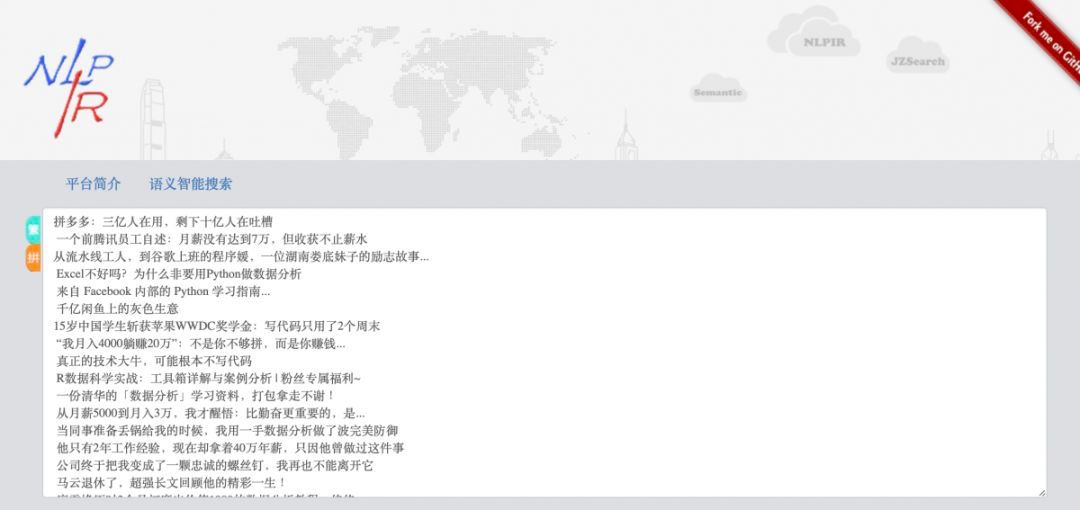Click the NLPIR cloud graphic

coord(823,42)
